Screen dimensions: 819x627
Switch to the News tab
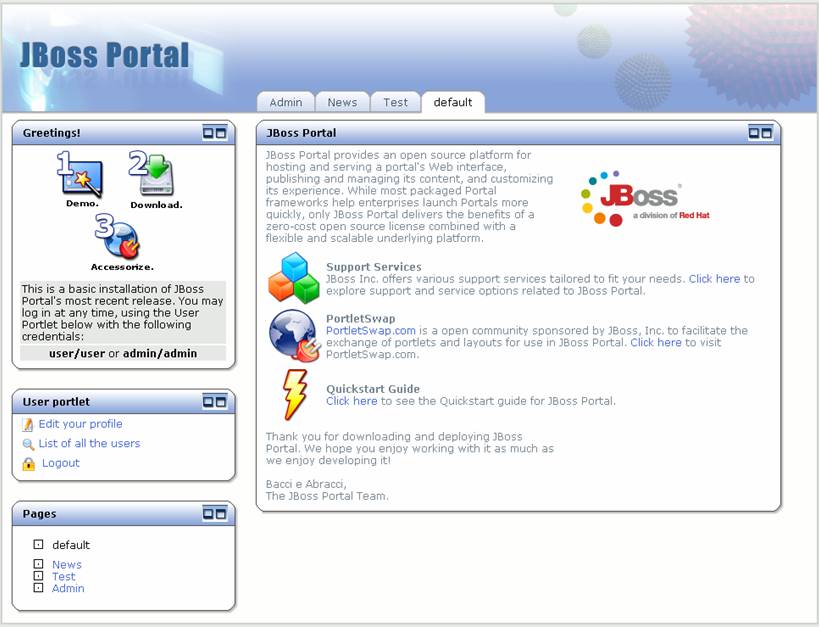[342, 102]
